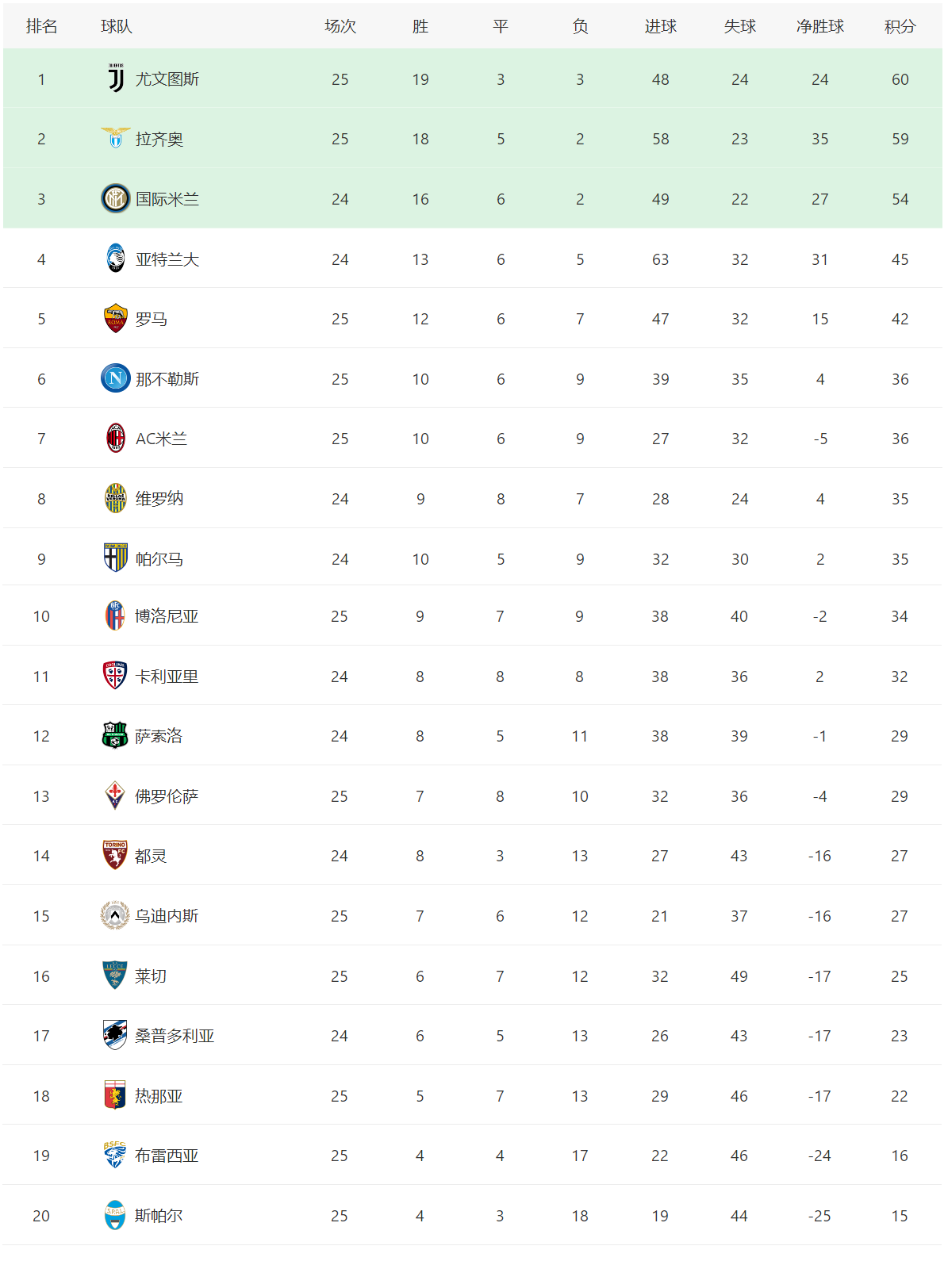Click the Lazio (拉齐奥) eagle crest icon
The width and height of the screenshot is (948, 1288).
(116, 139)
